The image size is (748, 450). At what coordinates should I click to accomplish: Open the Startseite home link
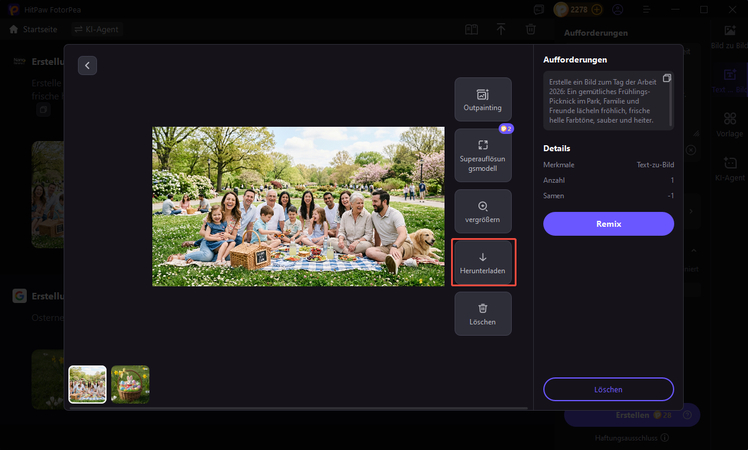pos(33,30)
